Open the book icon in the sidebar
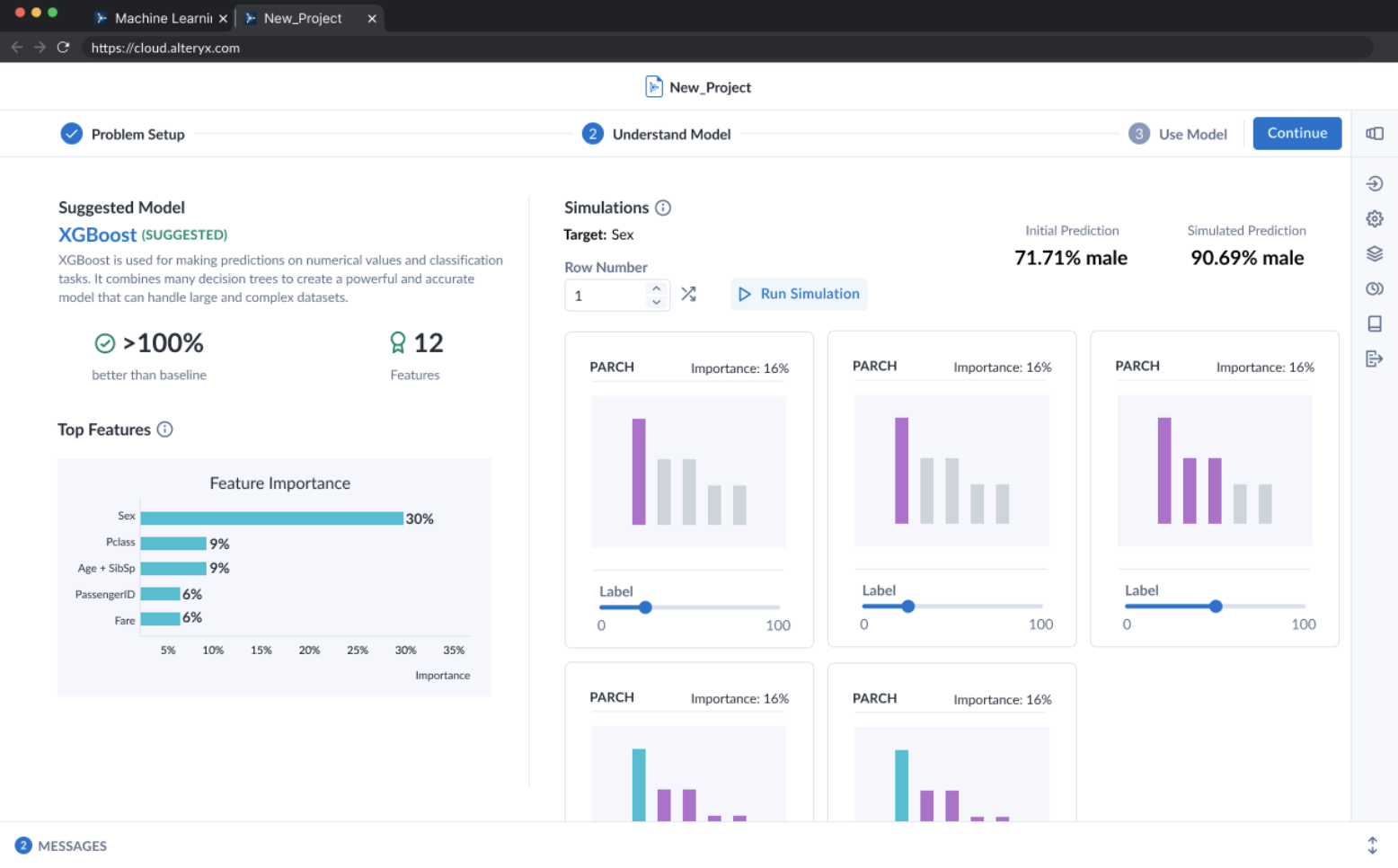The height and width of the screenshot is (868, 1398). point(1375,323)
